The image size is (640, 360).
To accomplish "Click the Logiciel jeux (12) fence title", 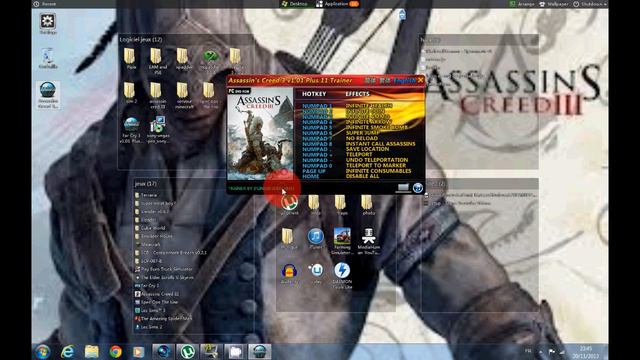I will 141,40.
